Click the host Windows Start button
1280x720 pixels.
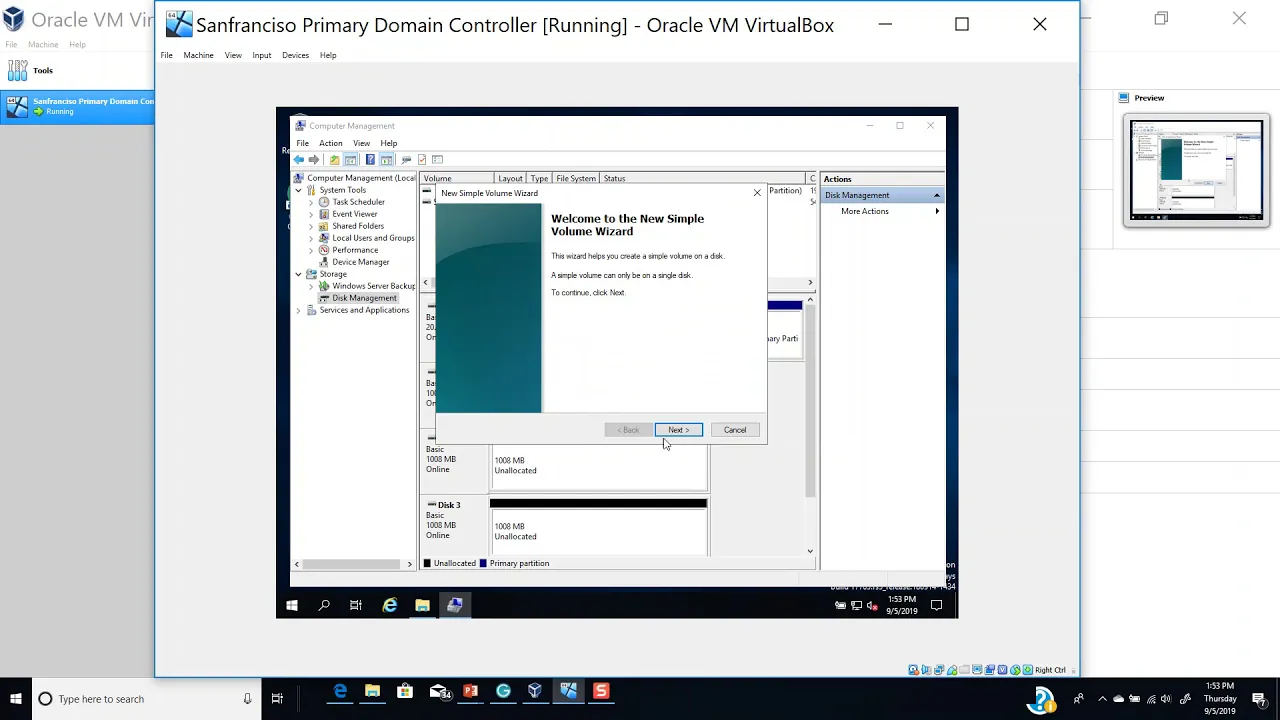(x=16, y=699)
